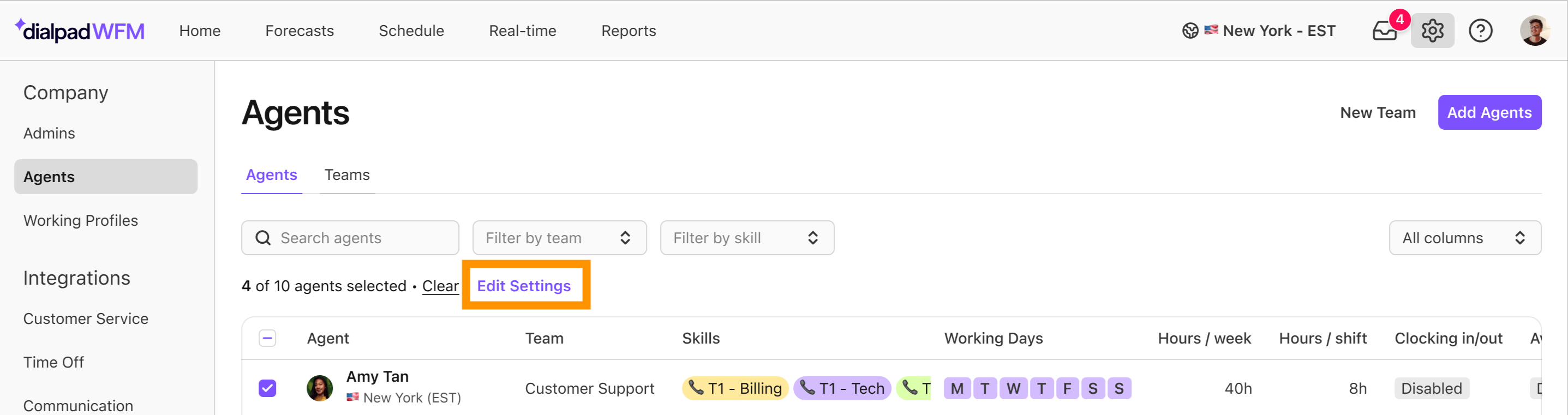Screen dimensions: 1568x415
Task: Toggle the select-all agents header checkbox
Action: 267,338
